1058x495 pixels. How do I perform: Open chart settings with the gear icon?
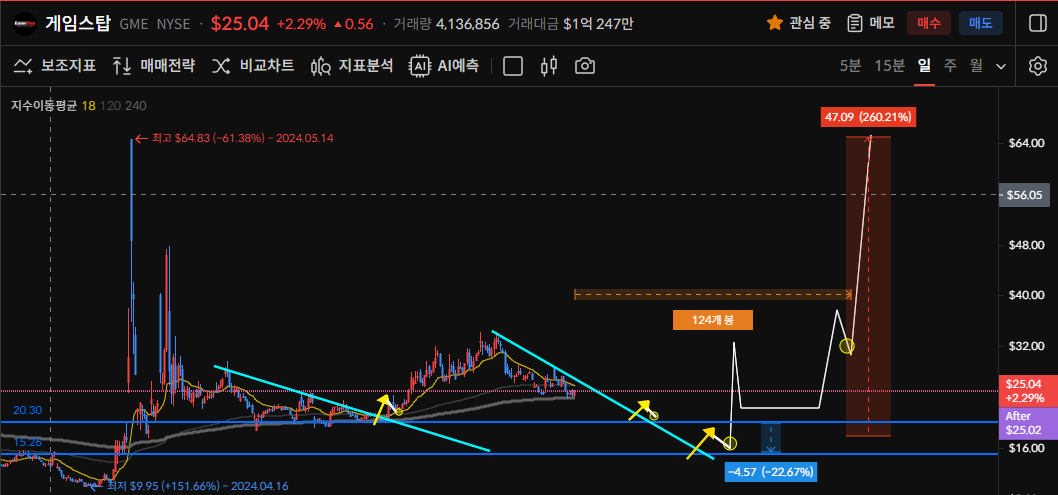click(x=1037, y=65)
